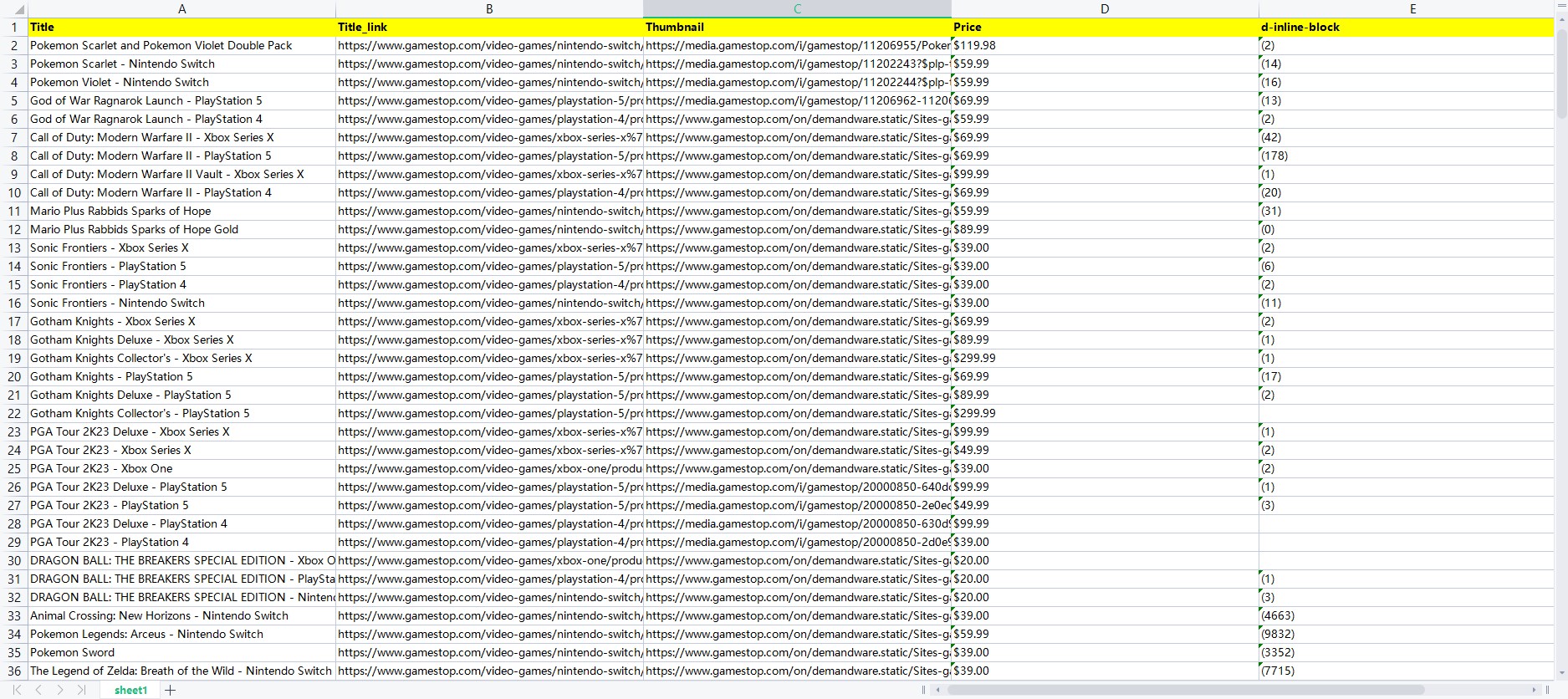Select the Title_link cell for Pokemon Sword row
This screenshot has height=699, width=1568.
tap(489, 652)
